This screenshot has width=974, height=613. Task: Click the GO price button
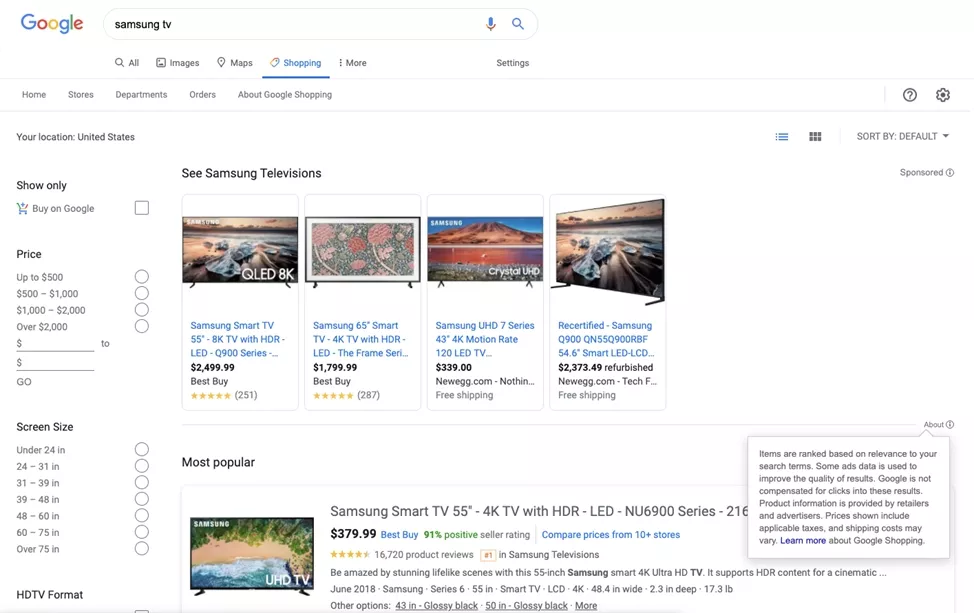point(24,382)
